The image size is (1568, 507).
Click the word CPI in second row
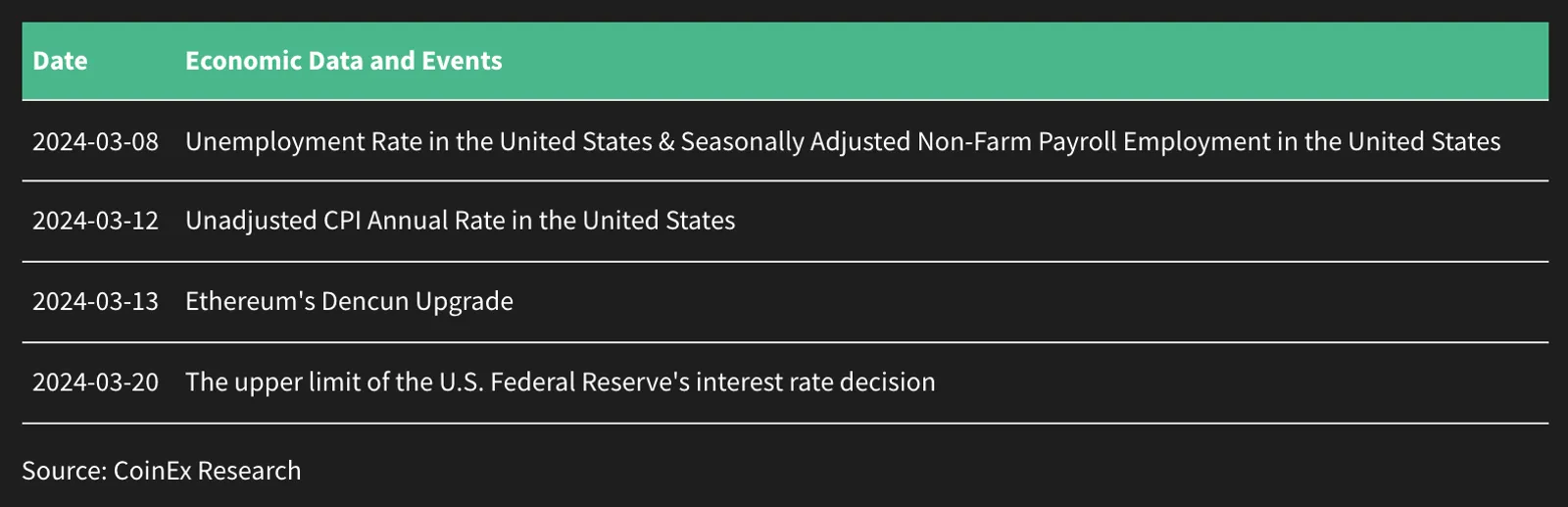pyautogui.click(x=343, y=221)
